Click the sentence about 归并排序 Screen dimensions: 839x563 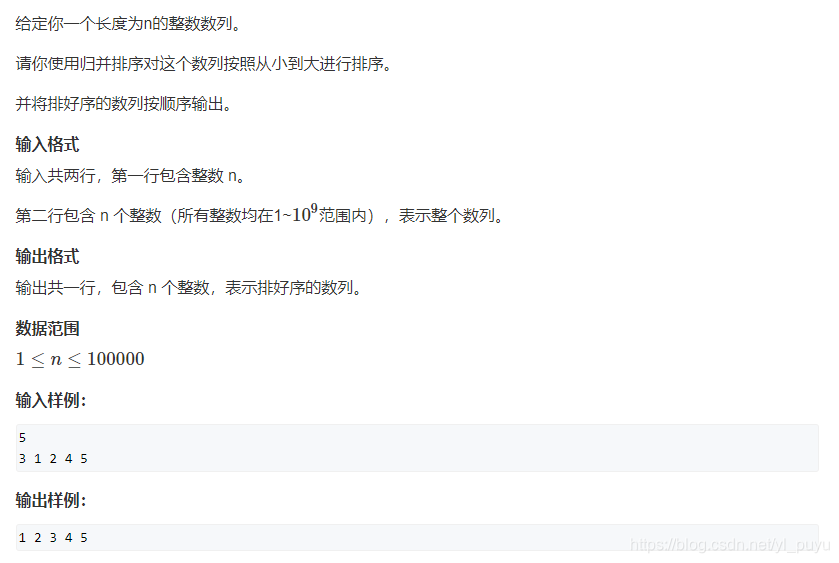tap(203, 64)
